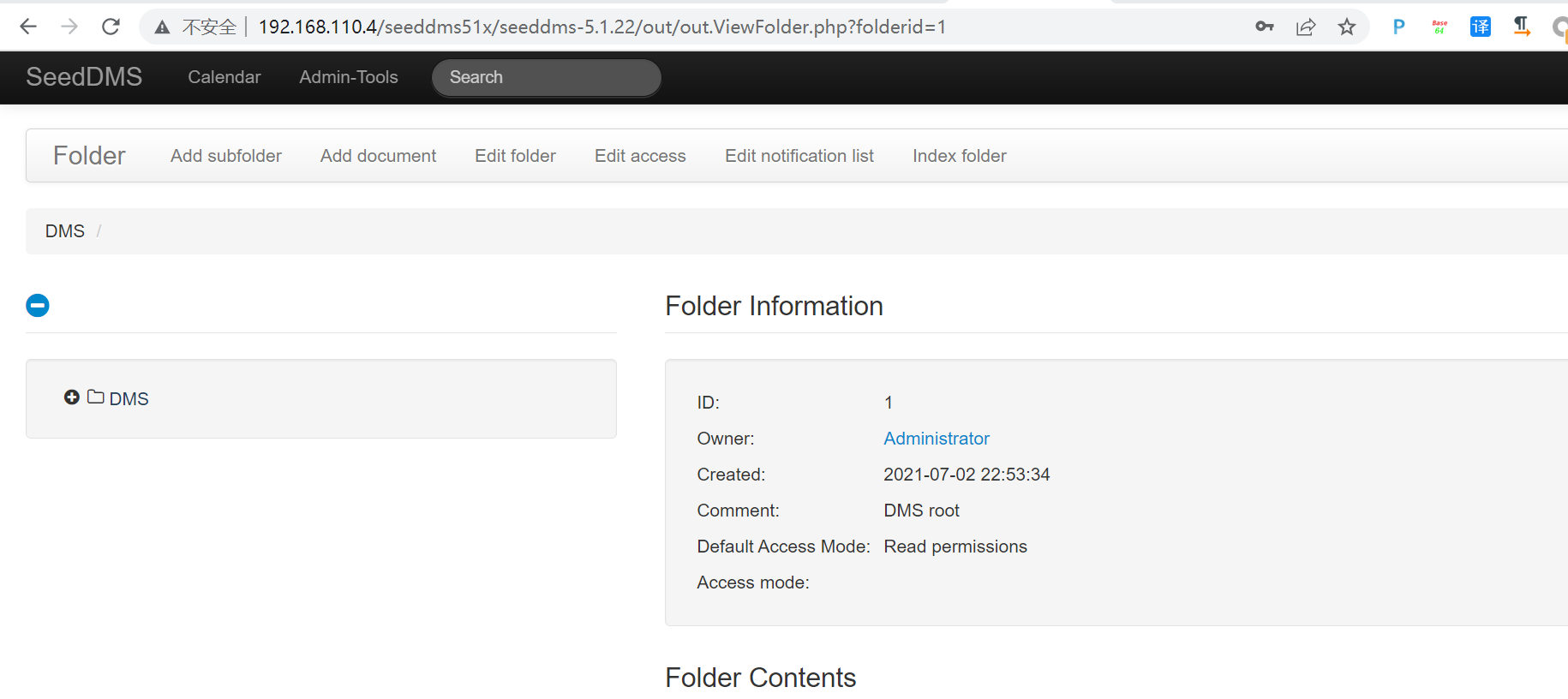Click the 'DMS root' comment text
This screenshot has height=699, width=1568.
pos(922,511)
